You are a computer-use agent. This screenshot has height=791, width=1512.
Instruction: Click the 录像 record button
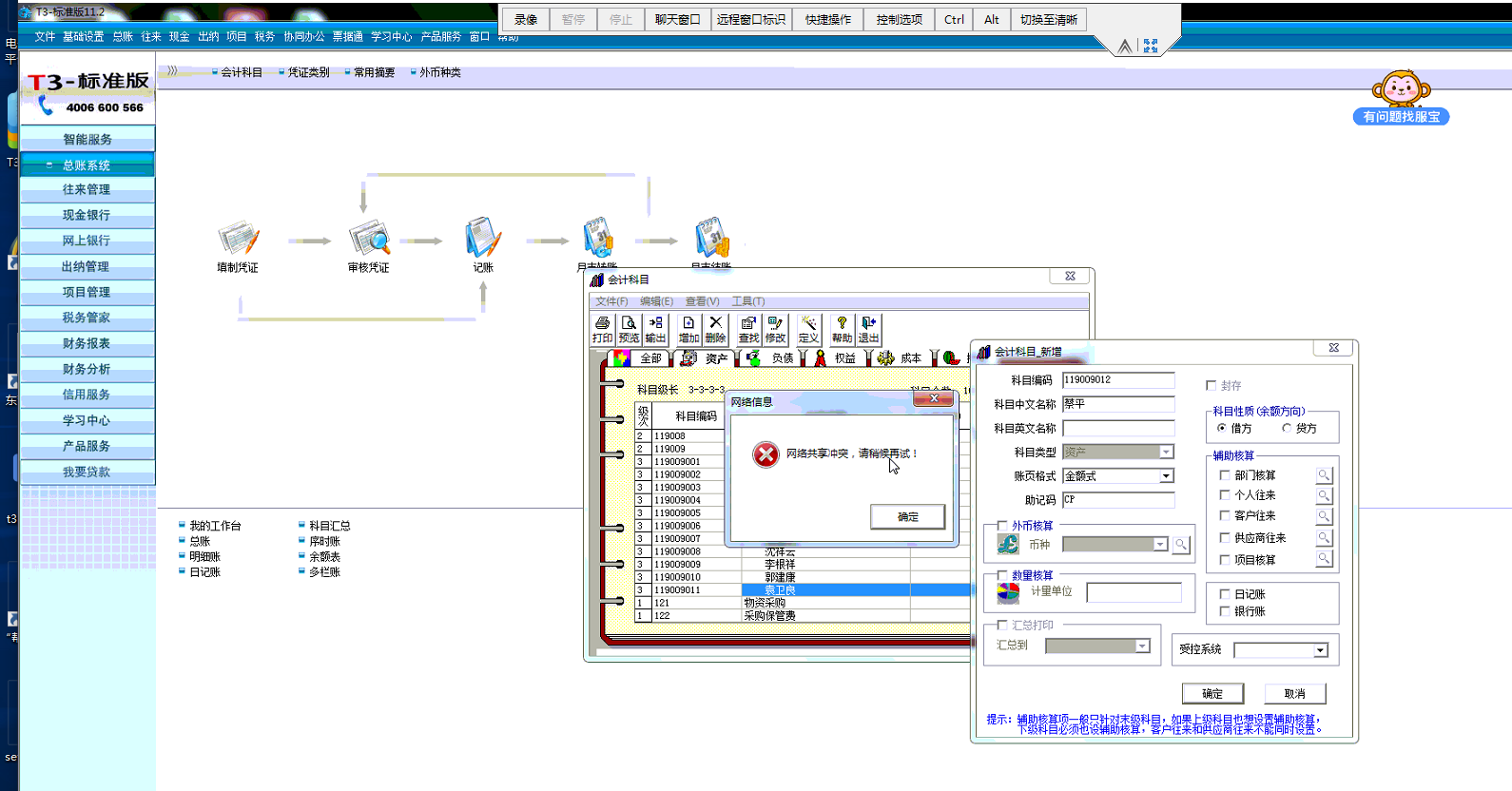pos(526,19)
